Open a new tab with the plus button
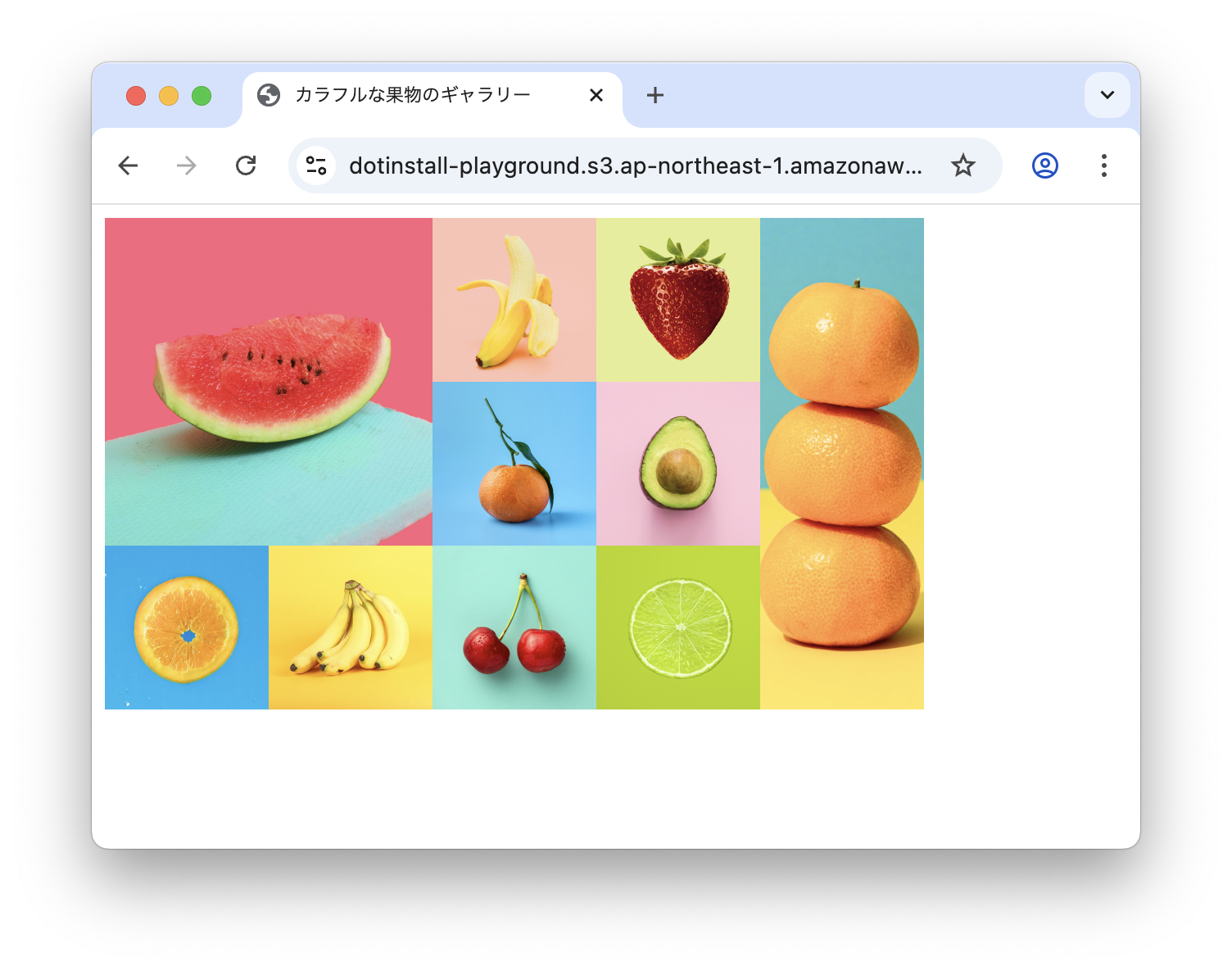 point(655,95)
